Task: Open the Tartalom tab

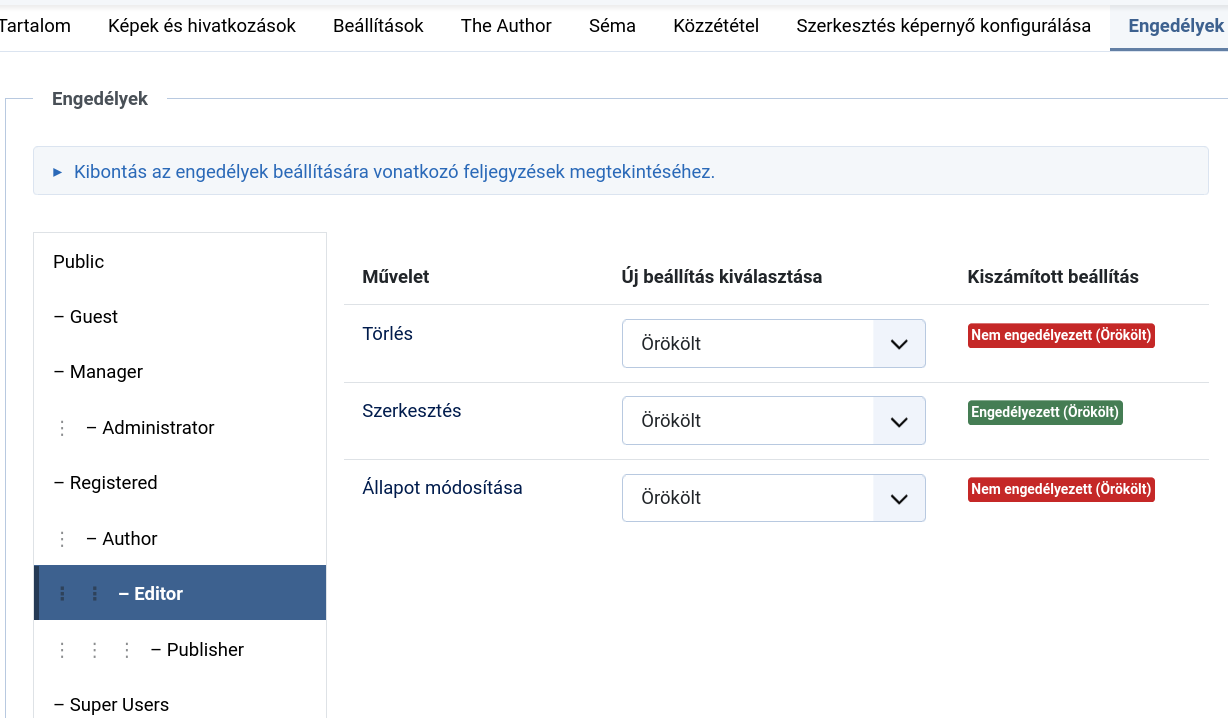Action: tap(35, 26)
